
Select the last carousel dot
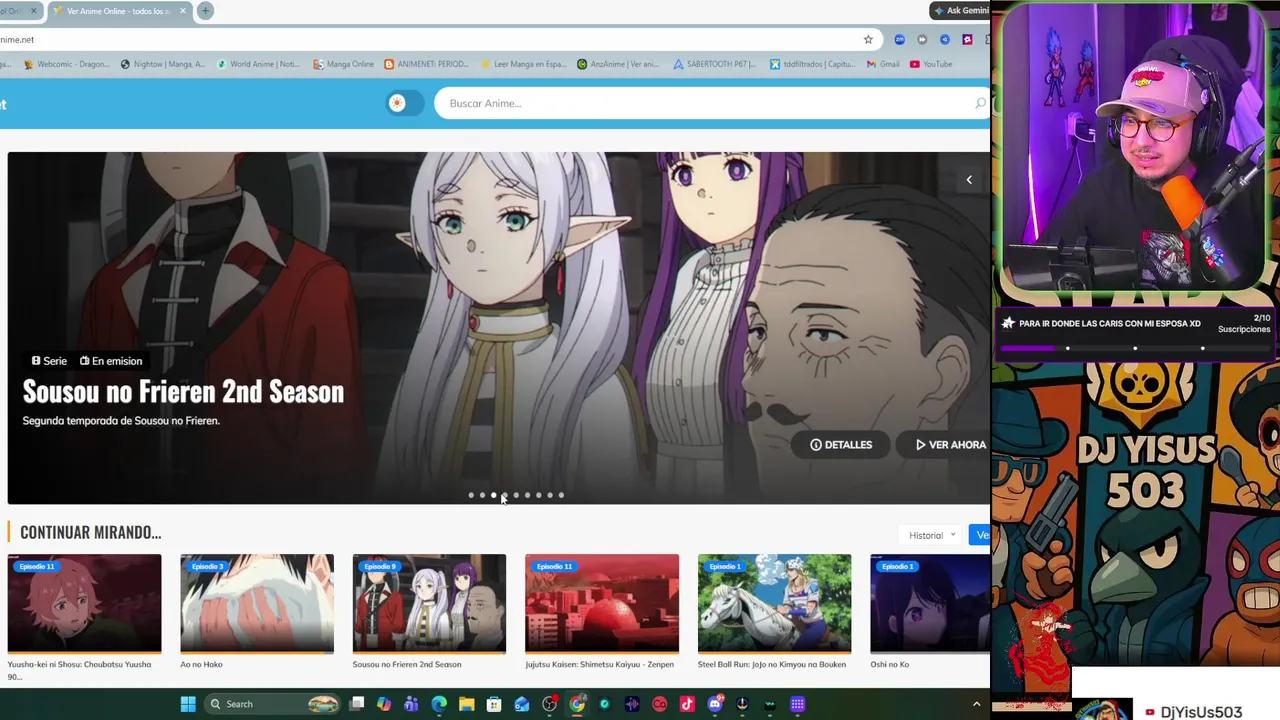[561, 495]
